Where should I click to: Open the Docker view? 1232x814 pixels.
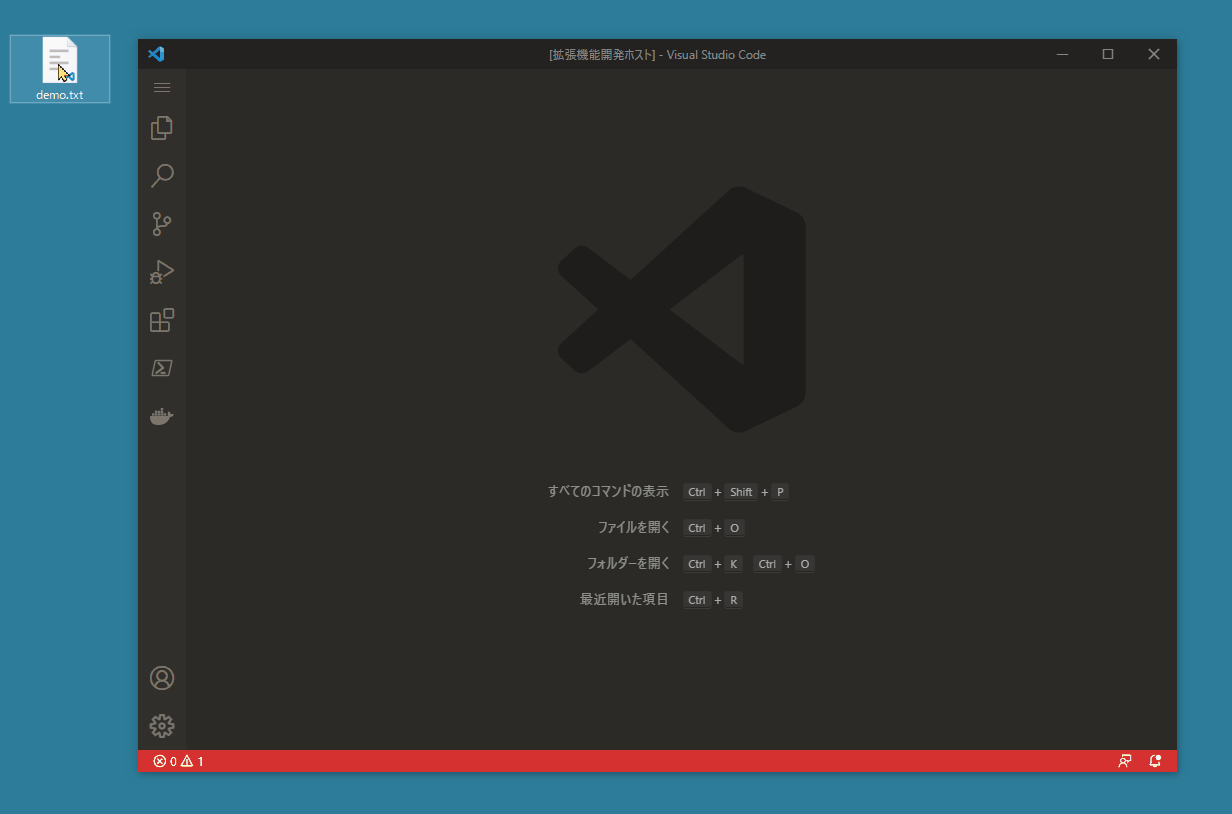click(x=162, y=416)
